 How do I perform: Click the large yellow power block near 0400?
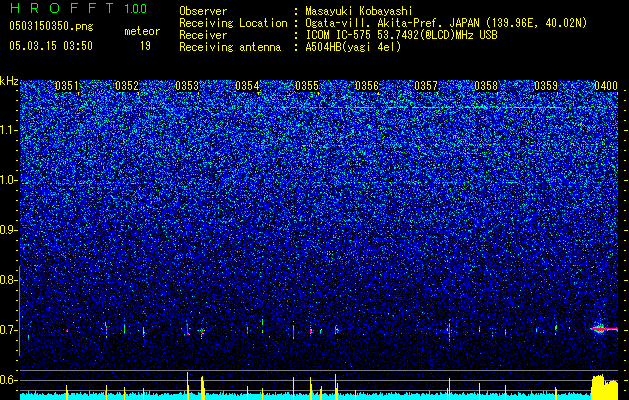tap(605, 387)
